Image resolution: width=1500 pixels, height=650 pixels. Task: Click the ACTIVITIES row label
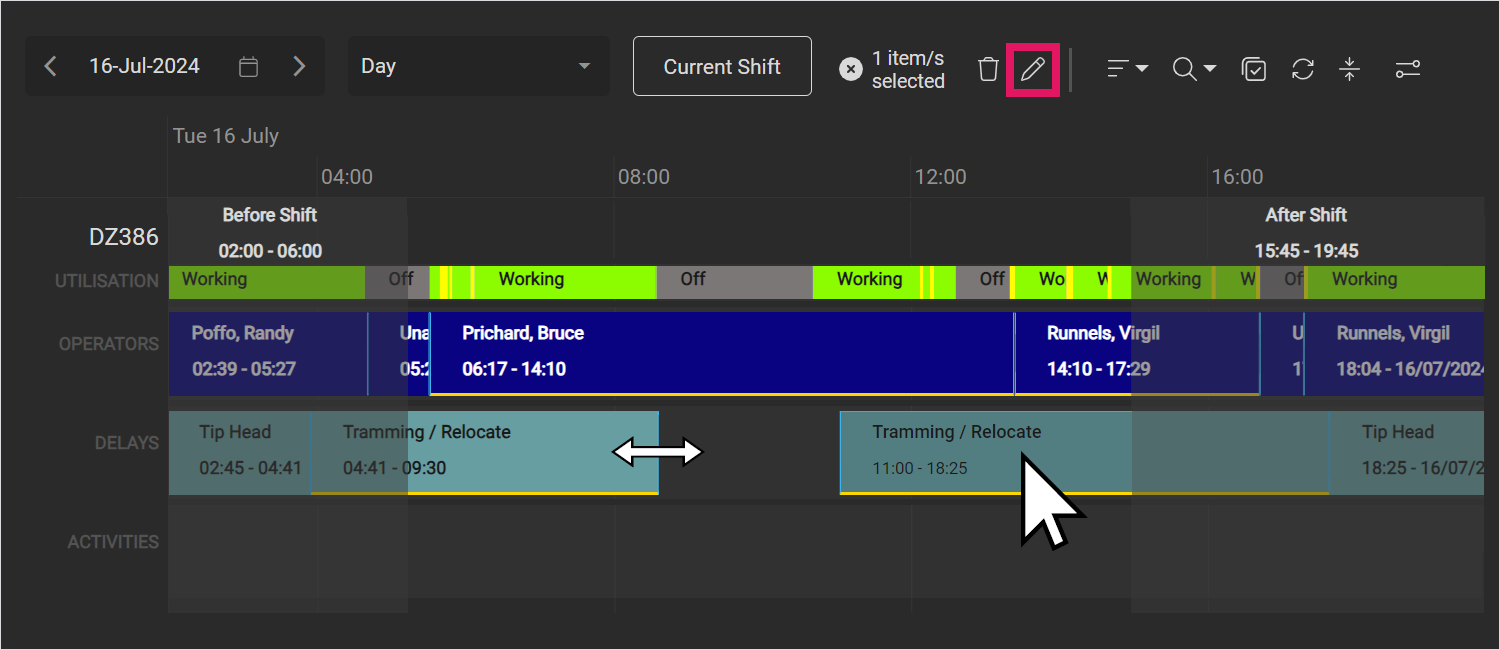(x=113, y=542)
